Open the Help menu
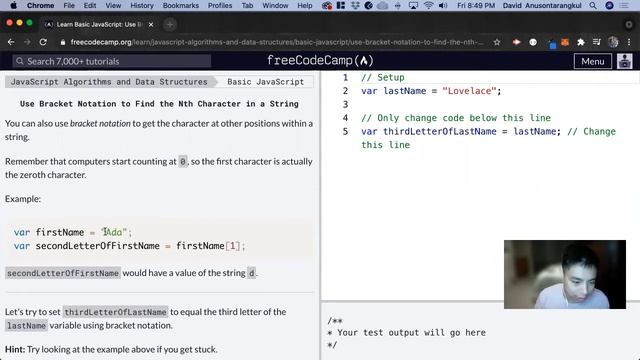The width and height of the screenshot is (640, 360). [x=304, y=5]
